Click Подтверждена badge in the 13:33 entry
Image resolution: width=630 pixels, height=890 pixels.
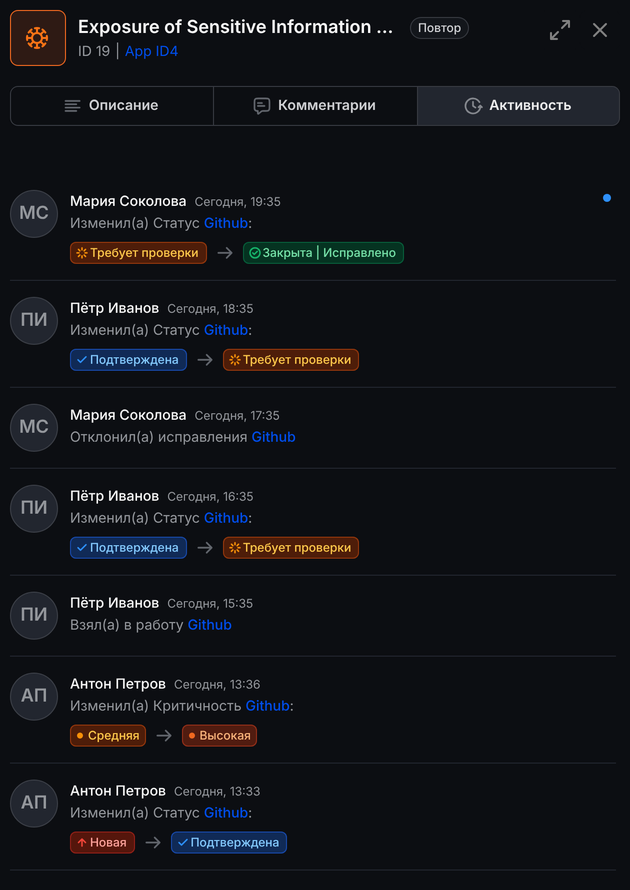[x=229, y=843]
